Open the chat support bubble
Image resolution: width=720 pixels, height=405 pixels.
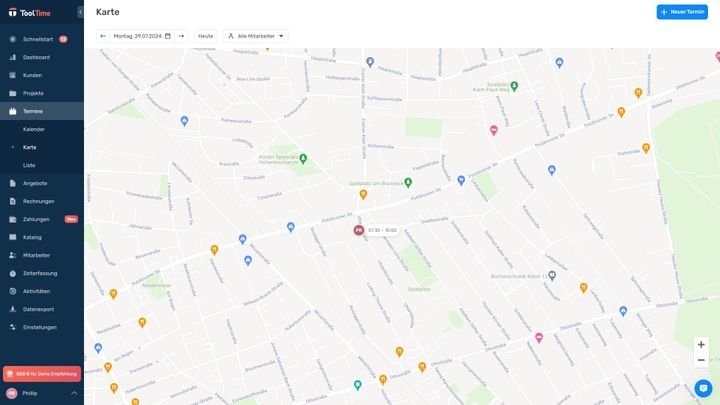(x=703, y=388)
